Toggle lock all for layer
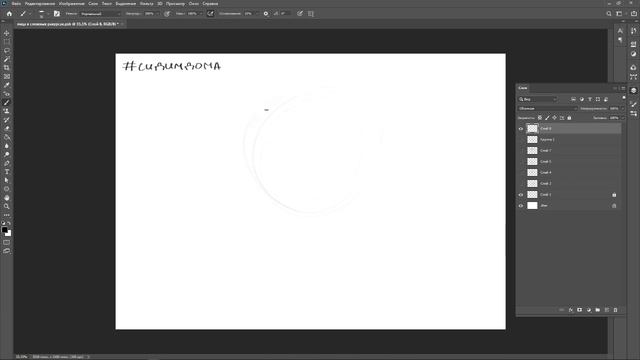This screenshot has width=640, height=360. [569, 118]
